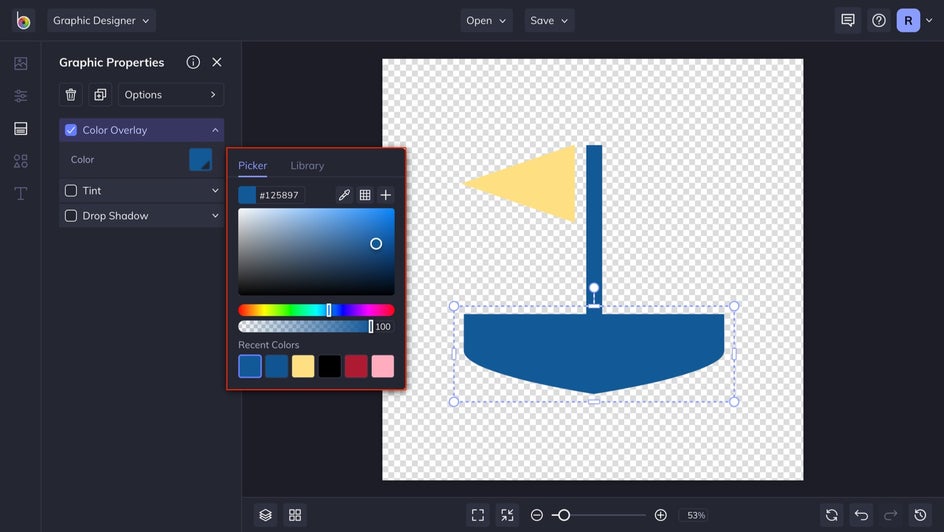Switch to the Library tab

(x=307, y=165)
